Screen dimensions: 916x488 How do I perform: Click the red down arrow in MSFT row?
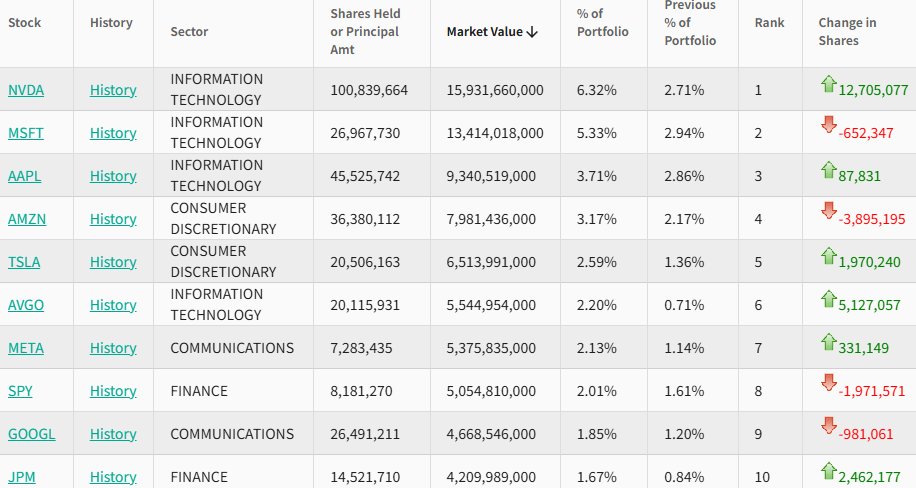(x=827, y=125)
